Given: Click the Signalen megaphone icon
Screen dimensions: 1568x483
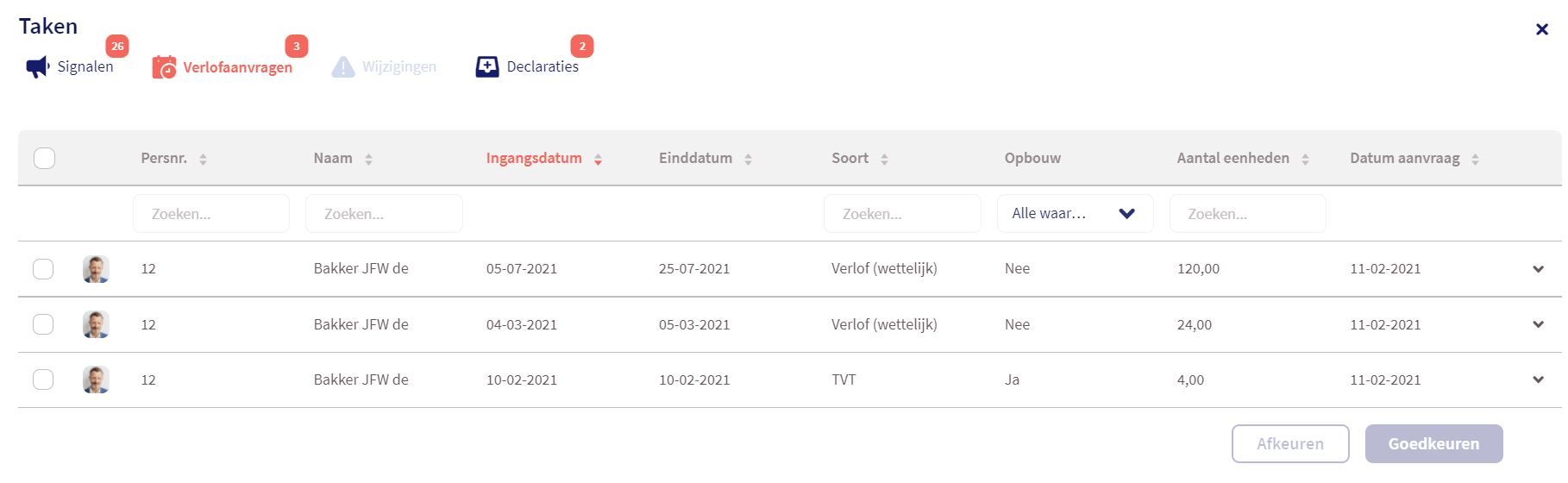Looking at the screenshot, I should click(x=38, y=67).
